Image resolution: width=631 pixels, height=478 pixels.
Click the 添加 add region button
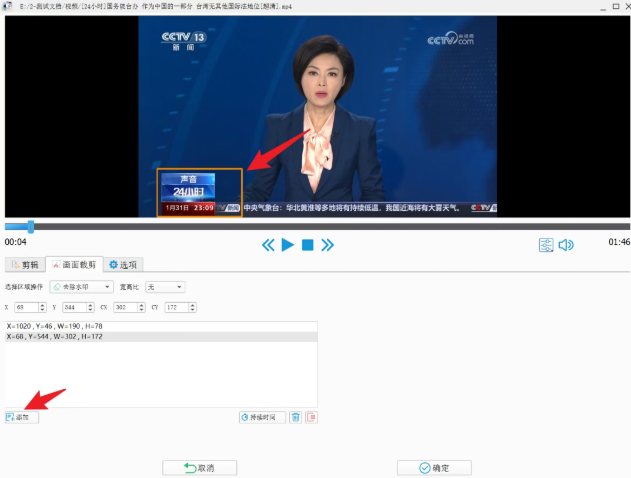[22, 417]
